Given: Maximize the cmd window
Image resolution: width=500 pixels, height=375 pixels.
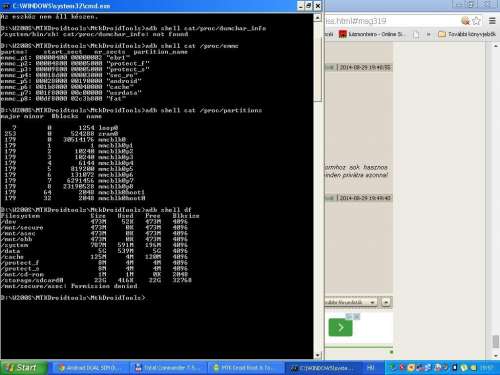Looking at the screenshot, I should pos(309,6).
